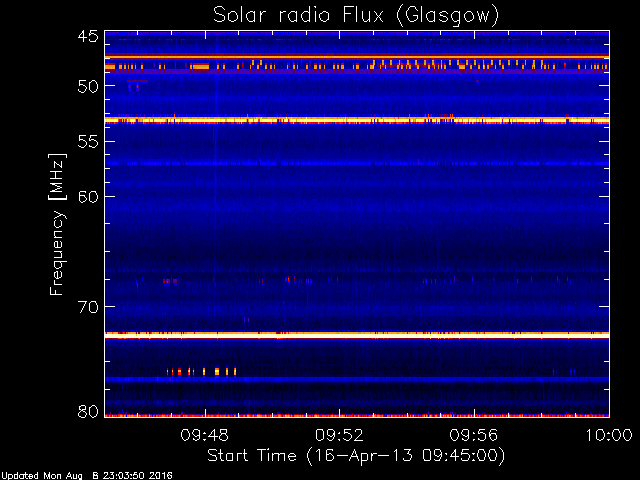Click the plot title 'Solar radio Flux (Glasgow)'
This screenshot has height=480, width=640.
pyautogui.click(x=356, y=16)
